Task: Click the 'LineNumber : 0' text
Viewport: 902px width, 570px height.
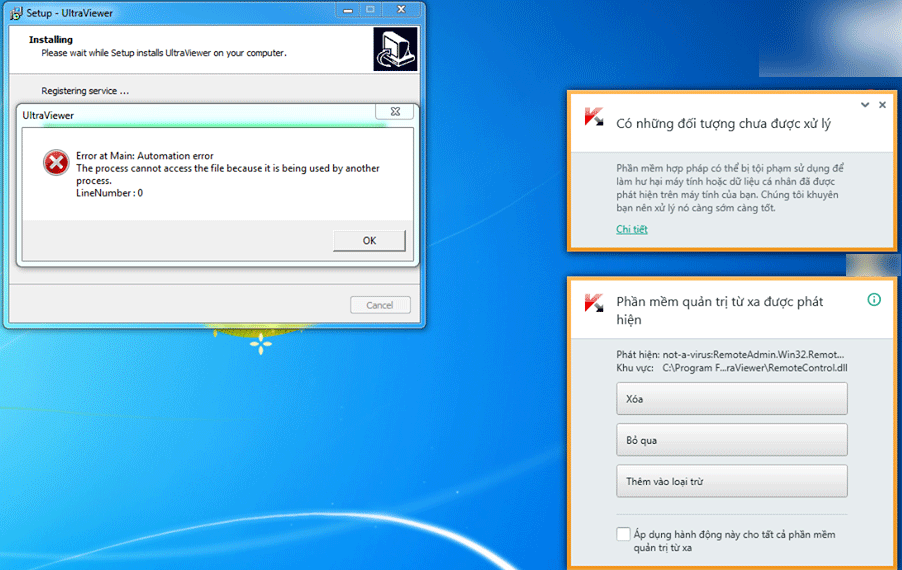Action: coord(109,193)
